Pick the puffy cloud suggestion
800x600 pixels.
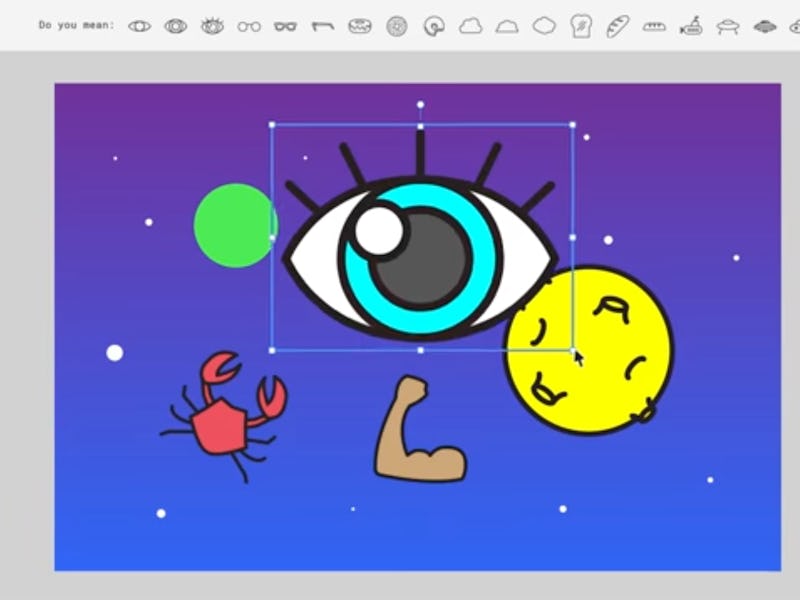(x=471, y=26)
